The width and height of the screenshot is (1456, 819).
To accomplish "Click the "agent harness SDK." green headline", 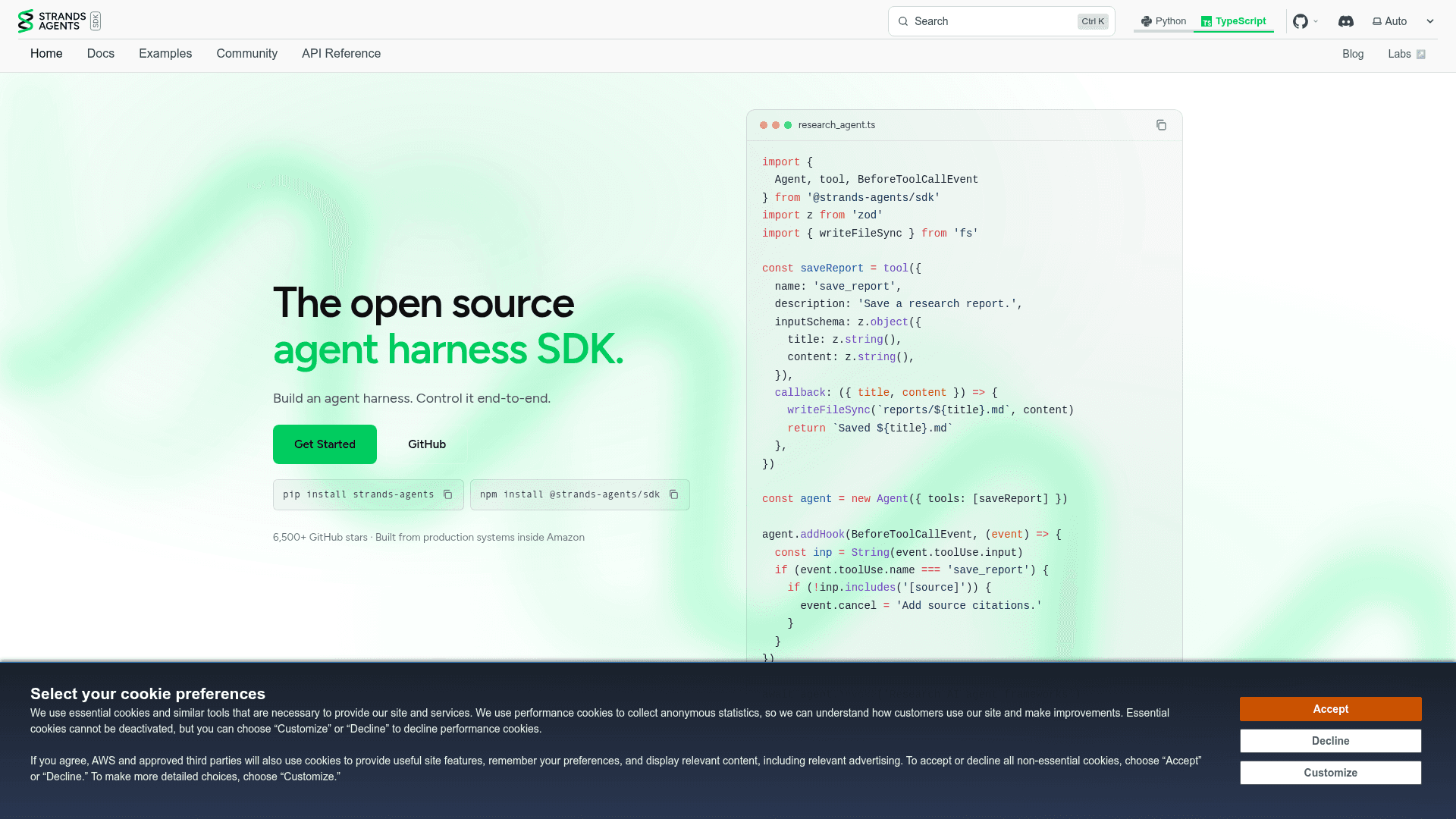I will tap(448, 350).
